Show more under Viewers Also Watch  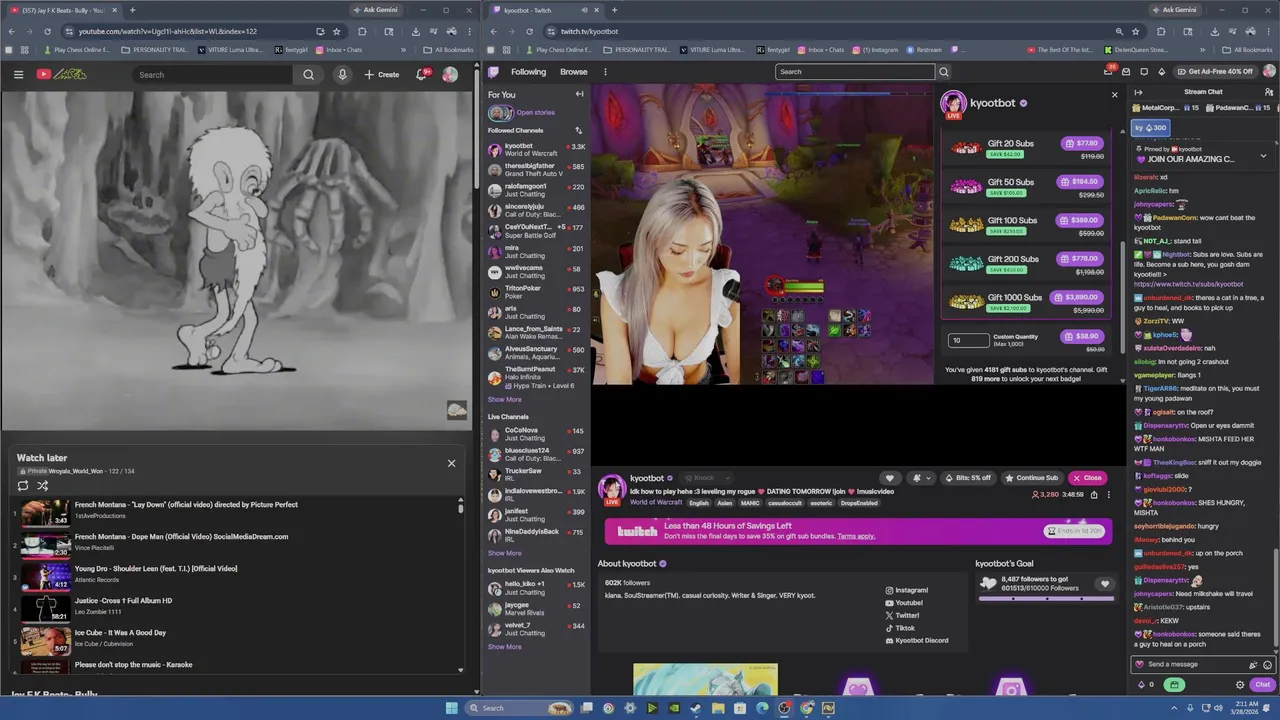coord(504,647)
